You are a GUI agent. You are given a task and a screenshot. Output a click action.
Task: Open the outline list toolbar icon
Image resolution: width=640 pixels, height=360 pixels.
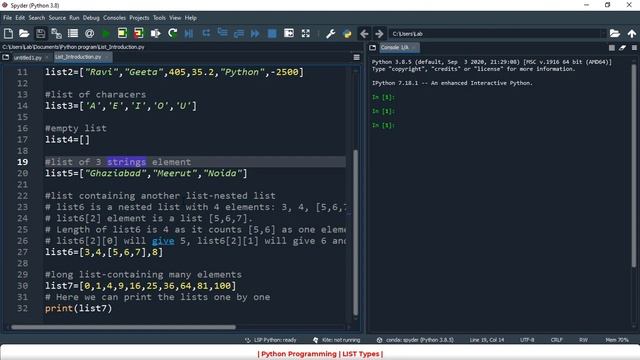point(73,33)
